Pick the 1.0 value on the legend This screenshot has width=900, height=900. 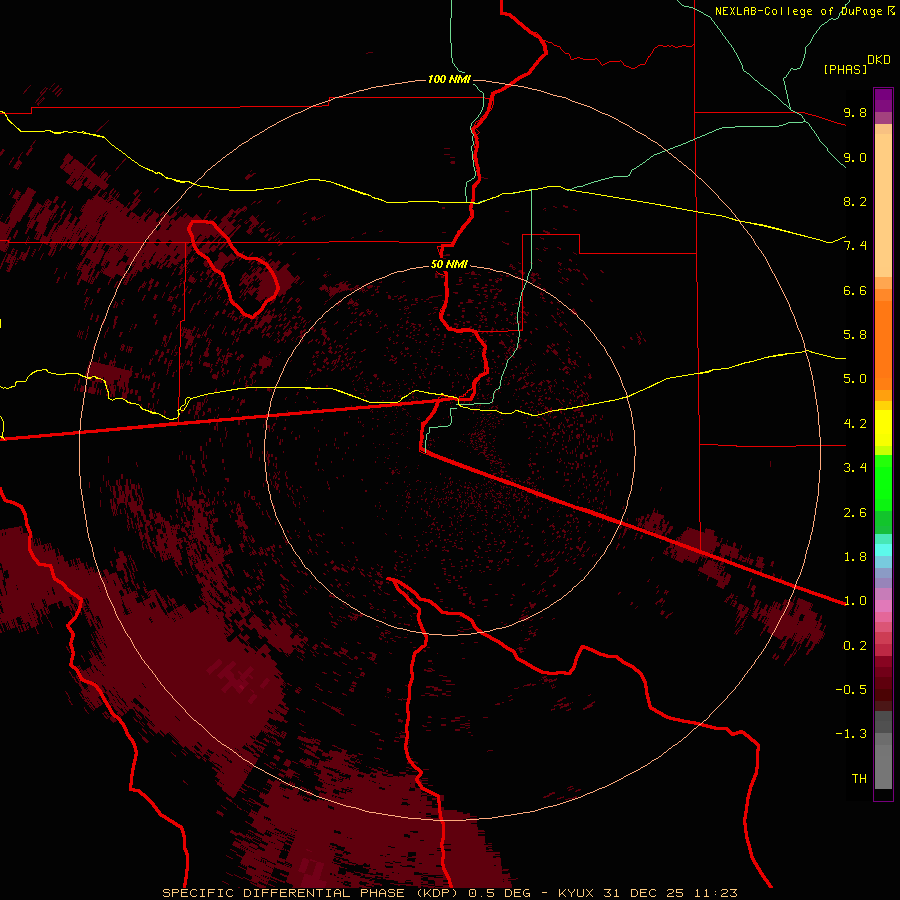click(x=855, y=601)
